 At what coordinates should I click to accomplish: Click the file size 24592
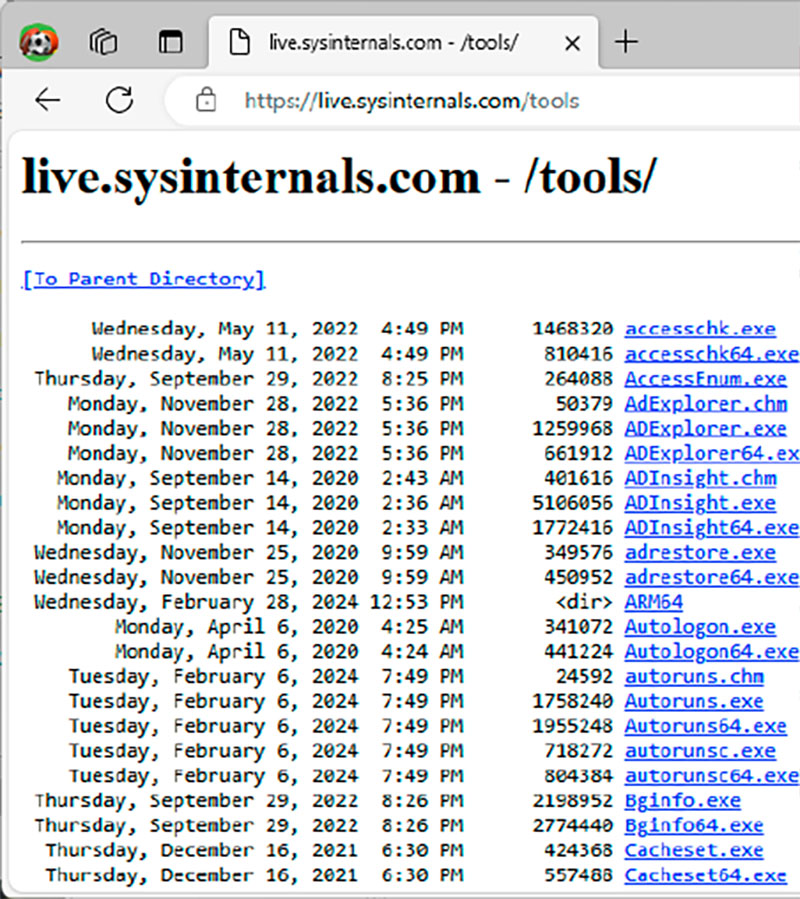point(584,677)
